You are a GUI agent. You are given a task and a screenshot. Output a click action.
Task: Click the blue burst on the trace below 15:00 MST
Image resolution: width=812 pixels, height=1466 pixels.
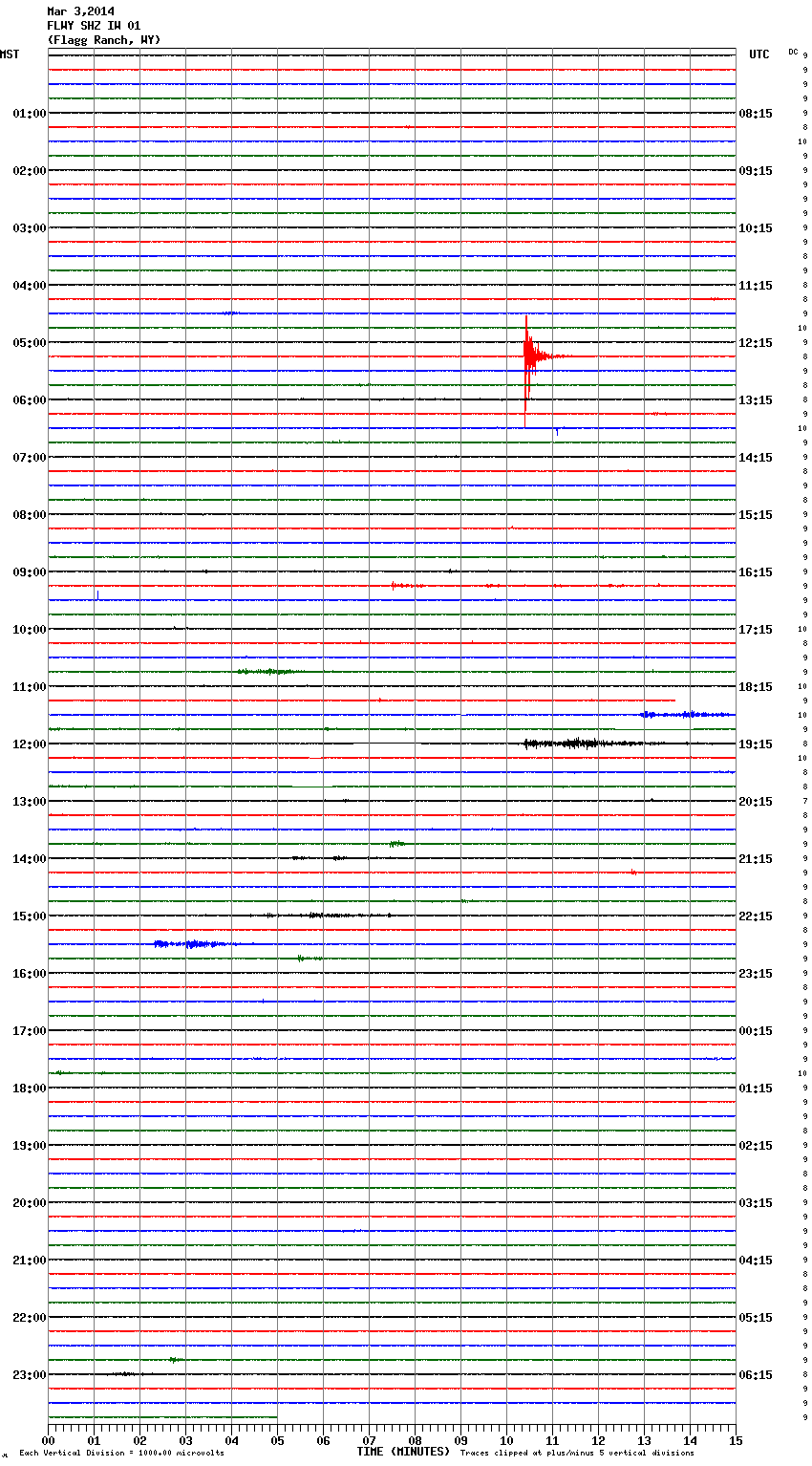click(x=196, y=944)
